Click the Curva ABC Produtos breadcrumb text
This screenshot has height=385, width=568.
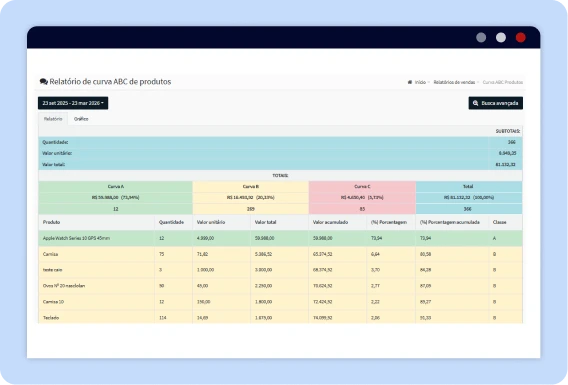tap(502, 82)
